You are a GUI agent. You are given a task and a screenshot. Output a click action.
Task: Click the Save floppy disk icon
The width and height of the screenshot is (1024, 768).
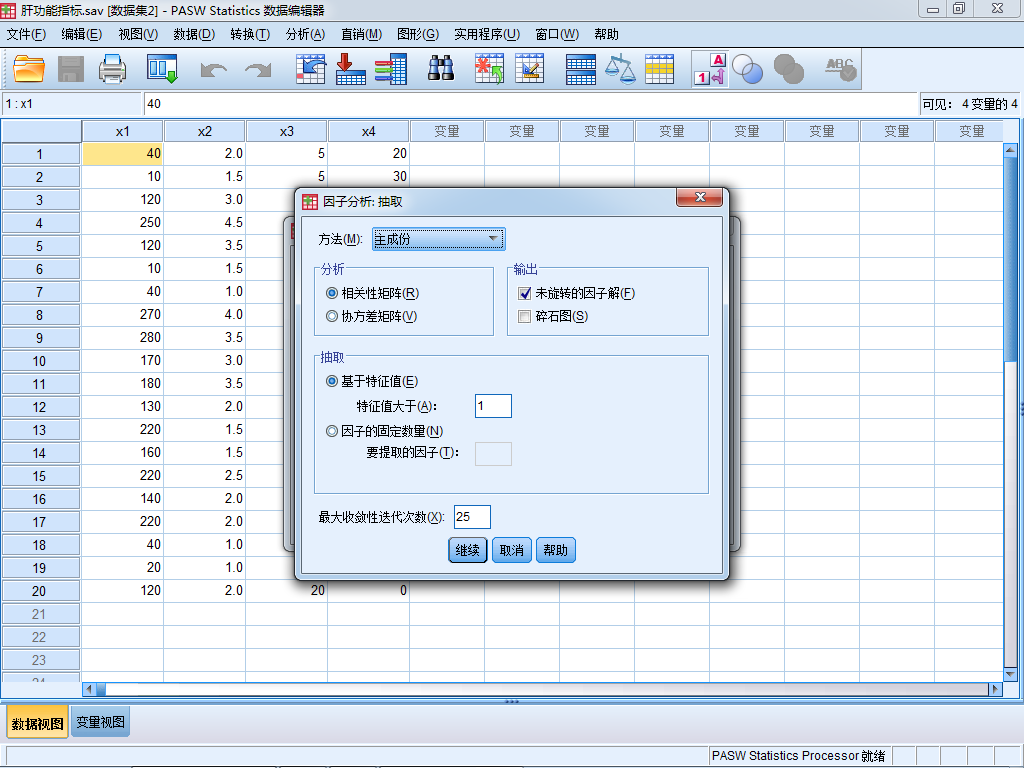[71, 69]
